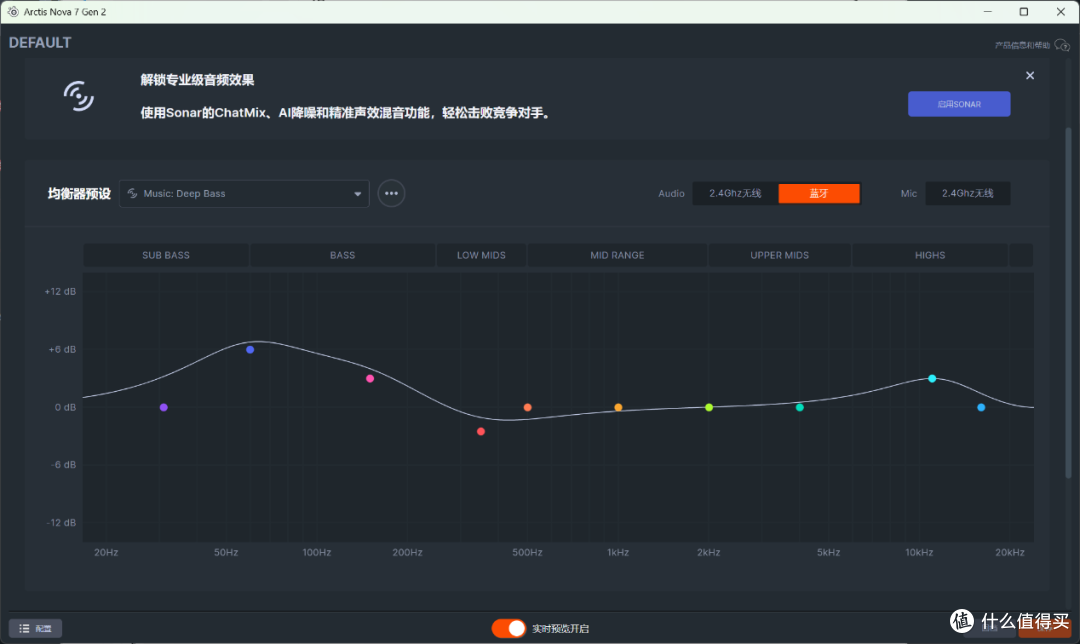
Task: Click the 20Hz frequency label
Action: 106,552
